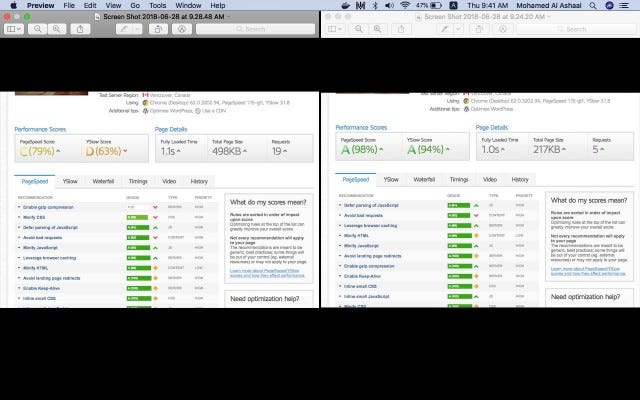Screen dimensions: 640x400
Task: Rotate the image in the left Preview window
Action: (158, 29)
